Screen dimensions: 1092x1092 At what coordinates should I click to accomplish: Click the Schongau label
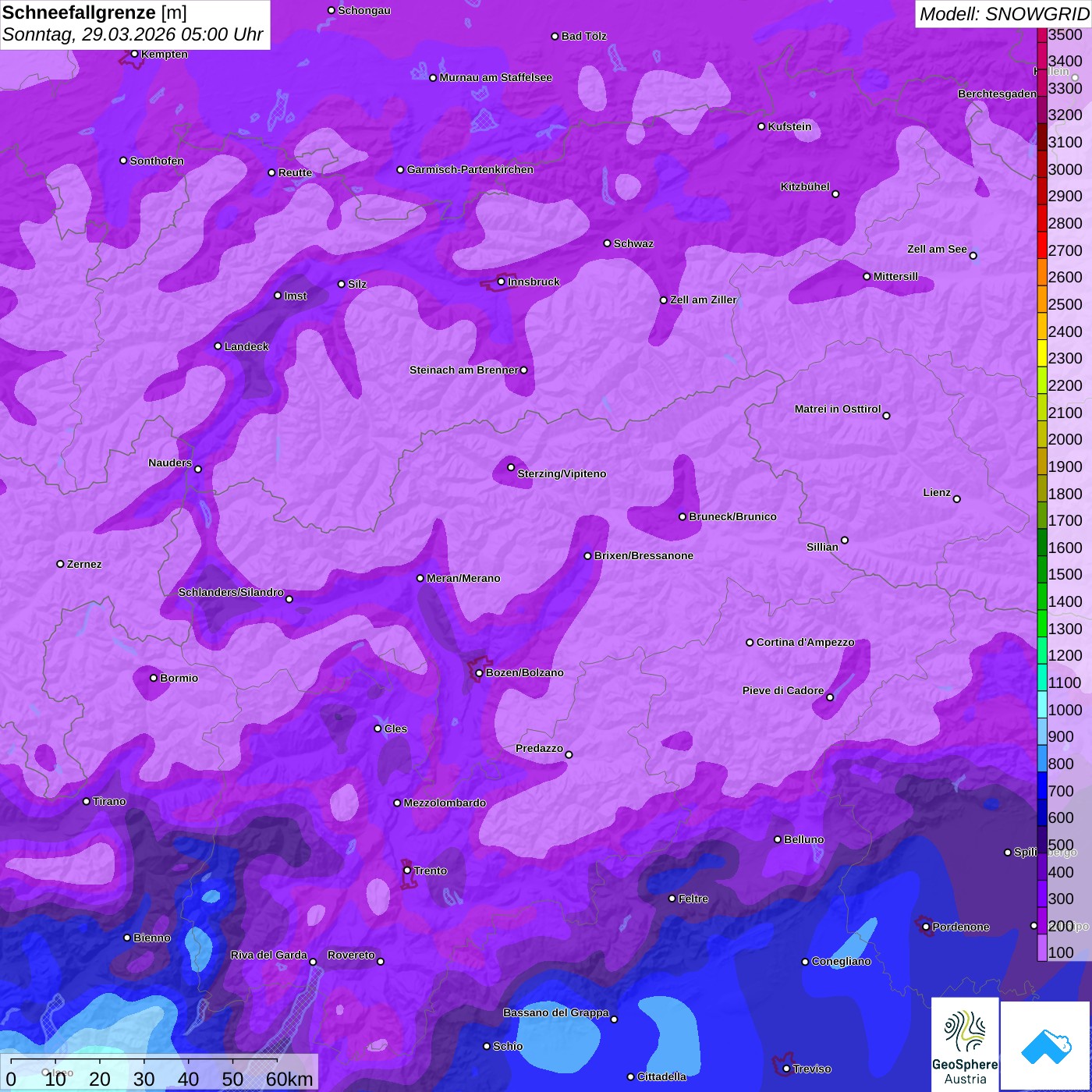point(363,10)
